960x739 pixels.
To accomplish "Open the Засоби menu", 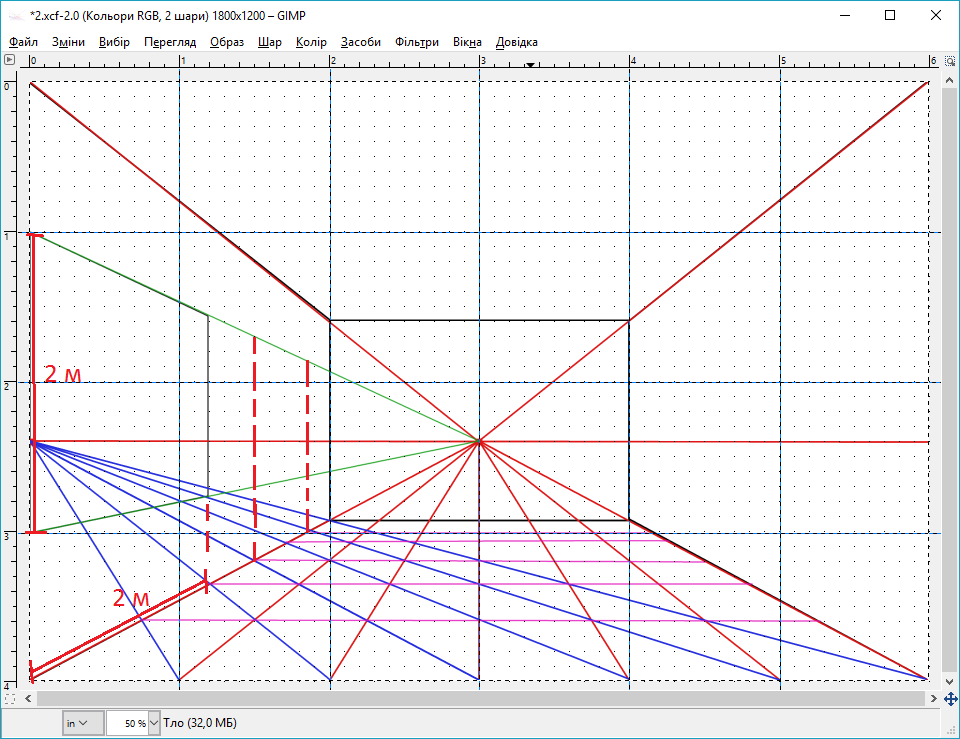I will pos(361,42).
